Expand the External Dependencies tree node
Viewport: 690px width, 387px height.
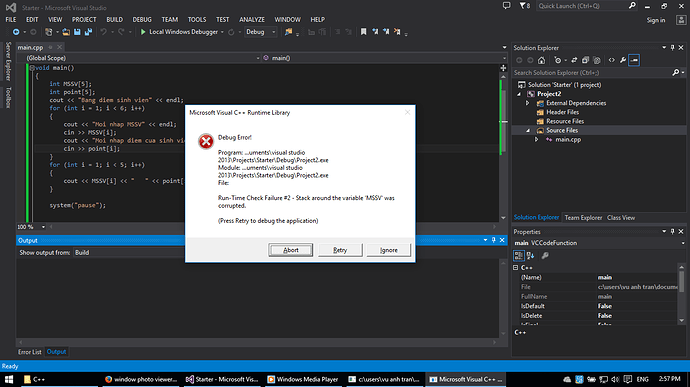point(528,103)
